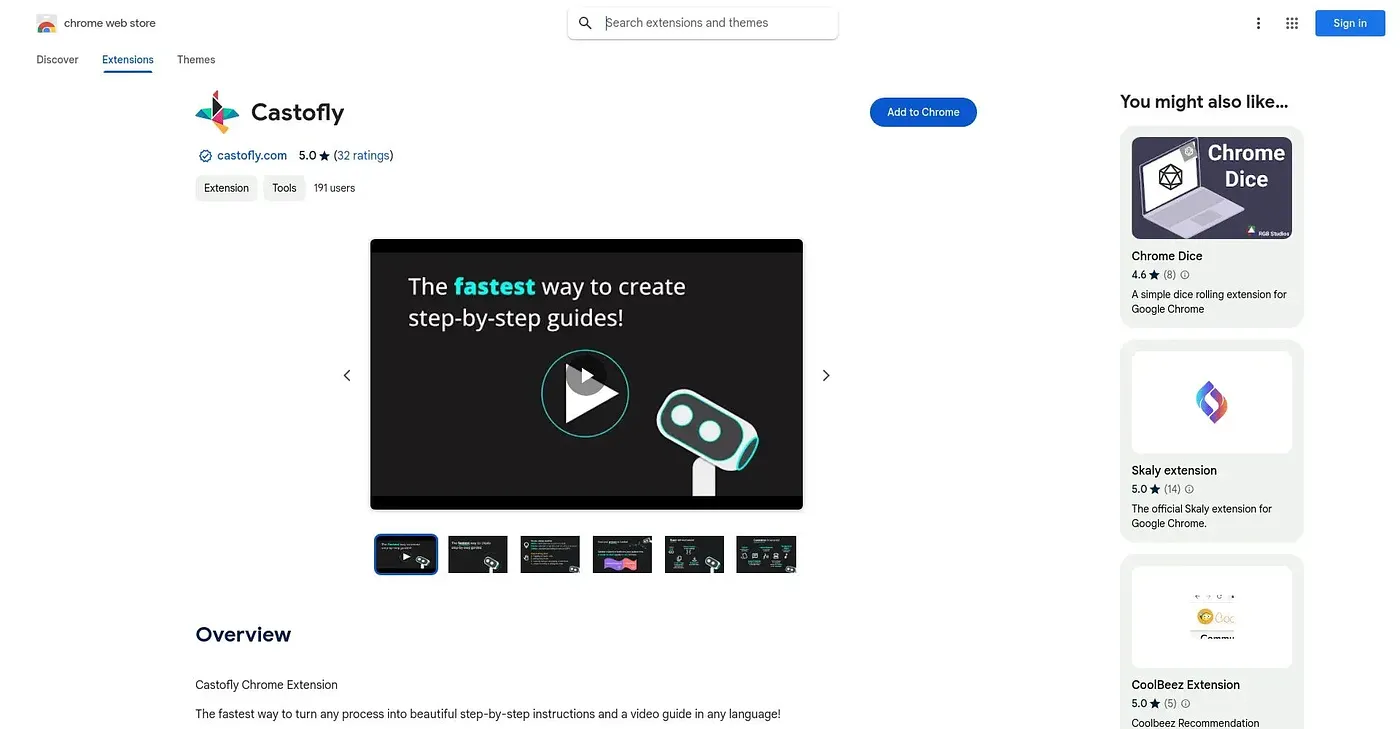Open the castofly.com publisher link
1400x729 pixels.
click(252, 156)
